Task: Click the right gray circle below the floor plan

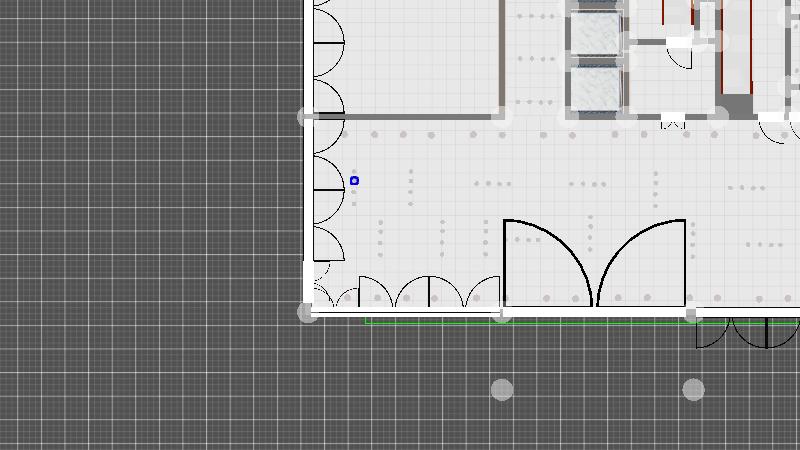Action: 693,389
